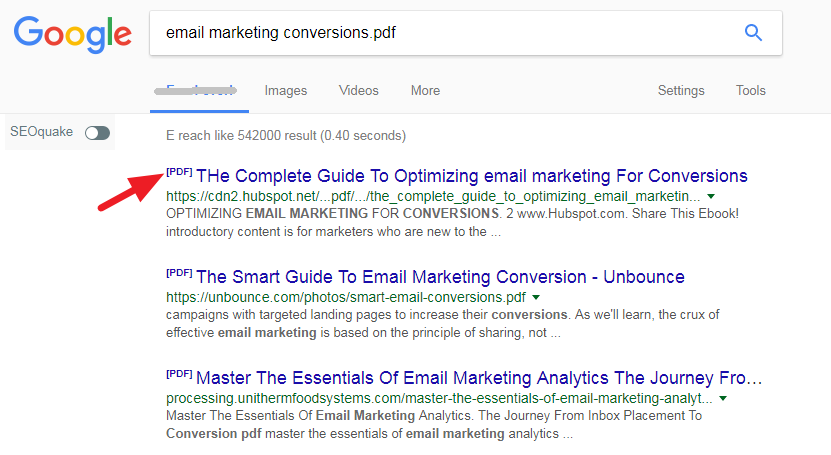Viewport: 831px width, 455px height.
Task: Open the Settings menu
Action: click(x=681, y=91)
